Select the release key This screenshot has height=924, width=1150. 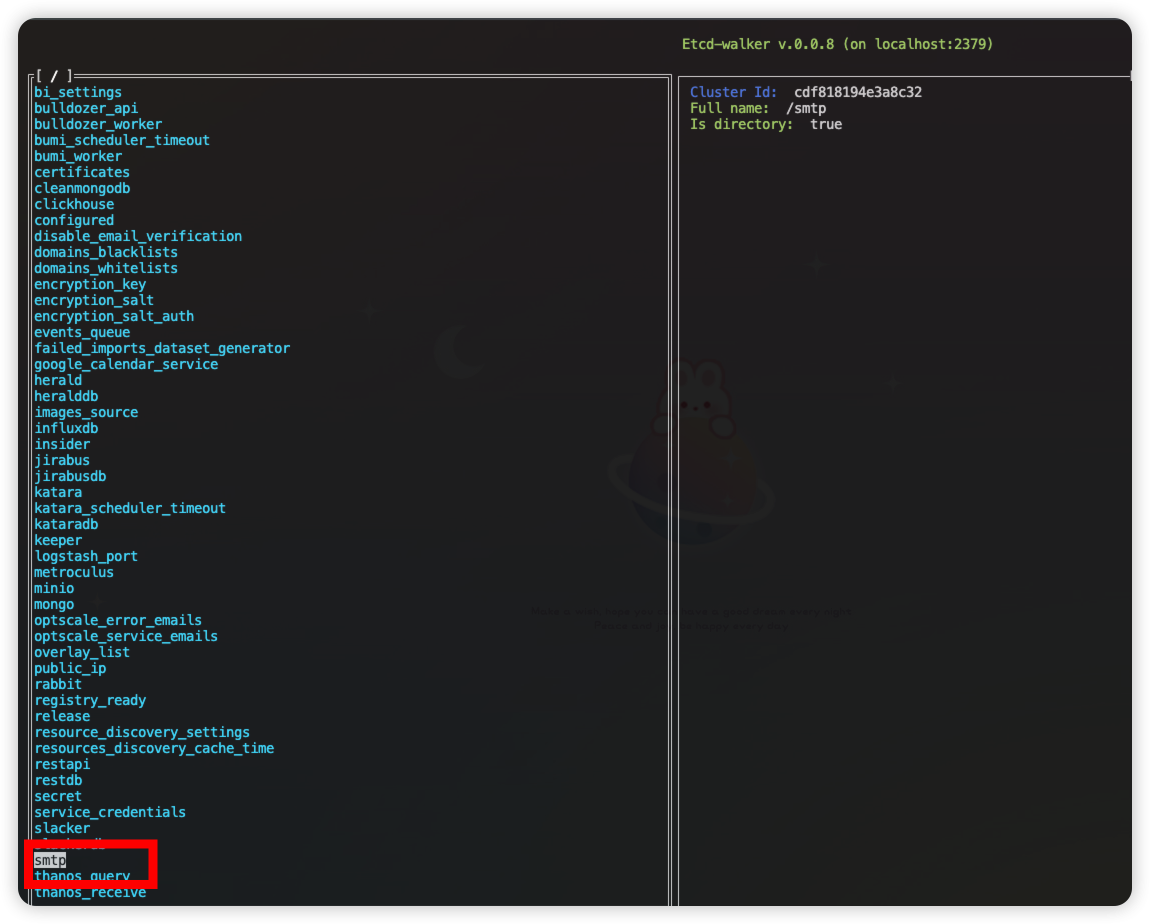coord(62,716)
